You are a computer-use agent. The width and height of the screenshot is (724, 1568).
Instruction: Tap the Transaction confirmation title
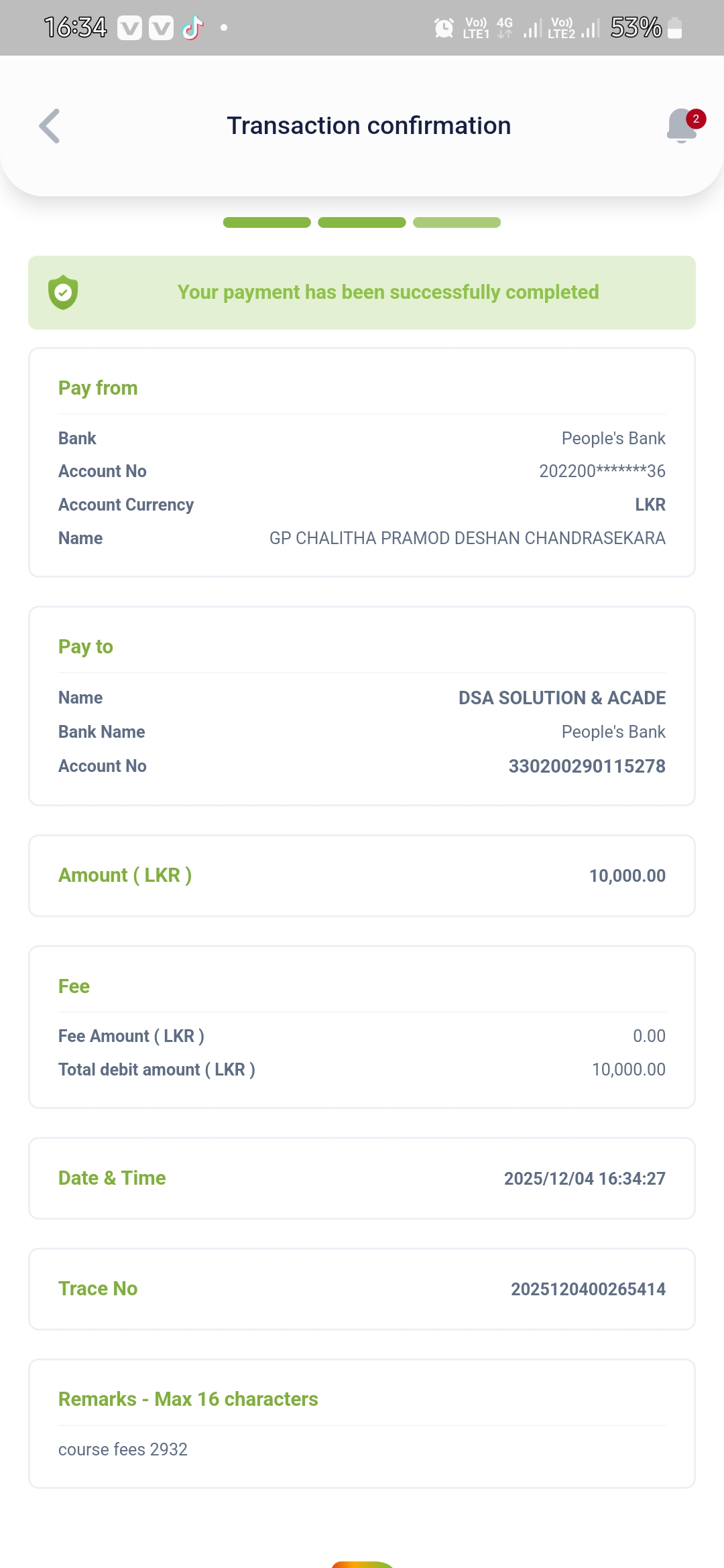(369, 126)
